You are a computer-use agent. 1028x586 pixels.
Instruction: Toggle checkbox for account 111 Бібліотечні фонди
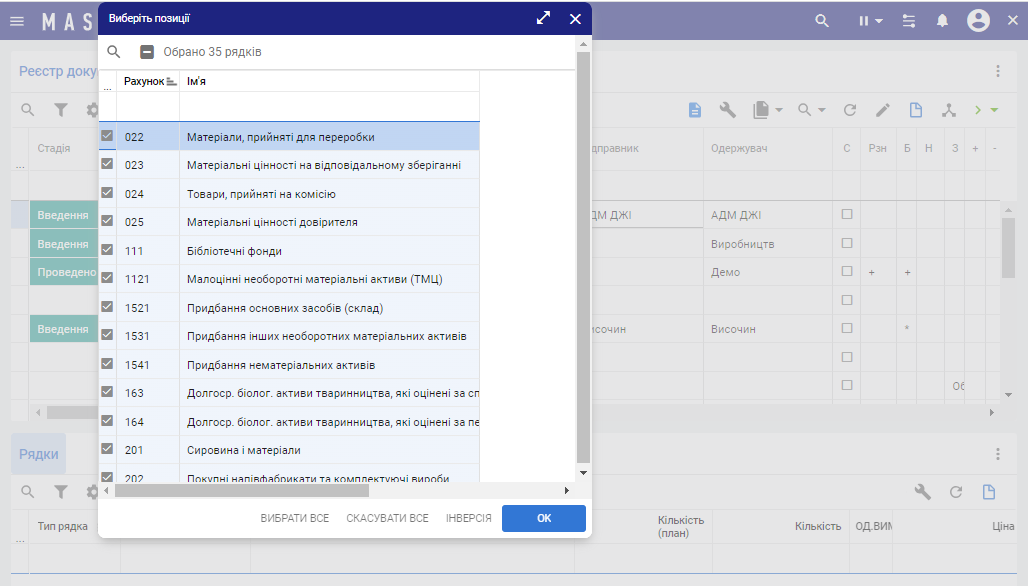coord(107,250)
